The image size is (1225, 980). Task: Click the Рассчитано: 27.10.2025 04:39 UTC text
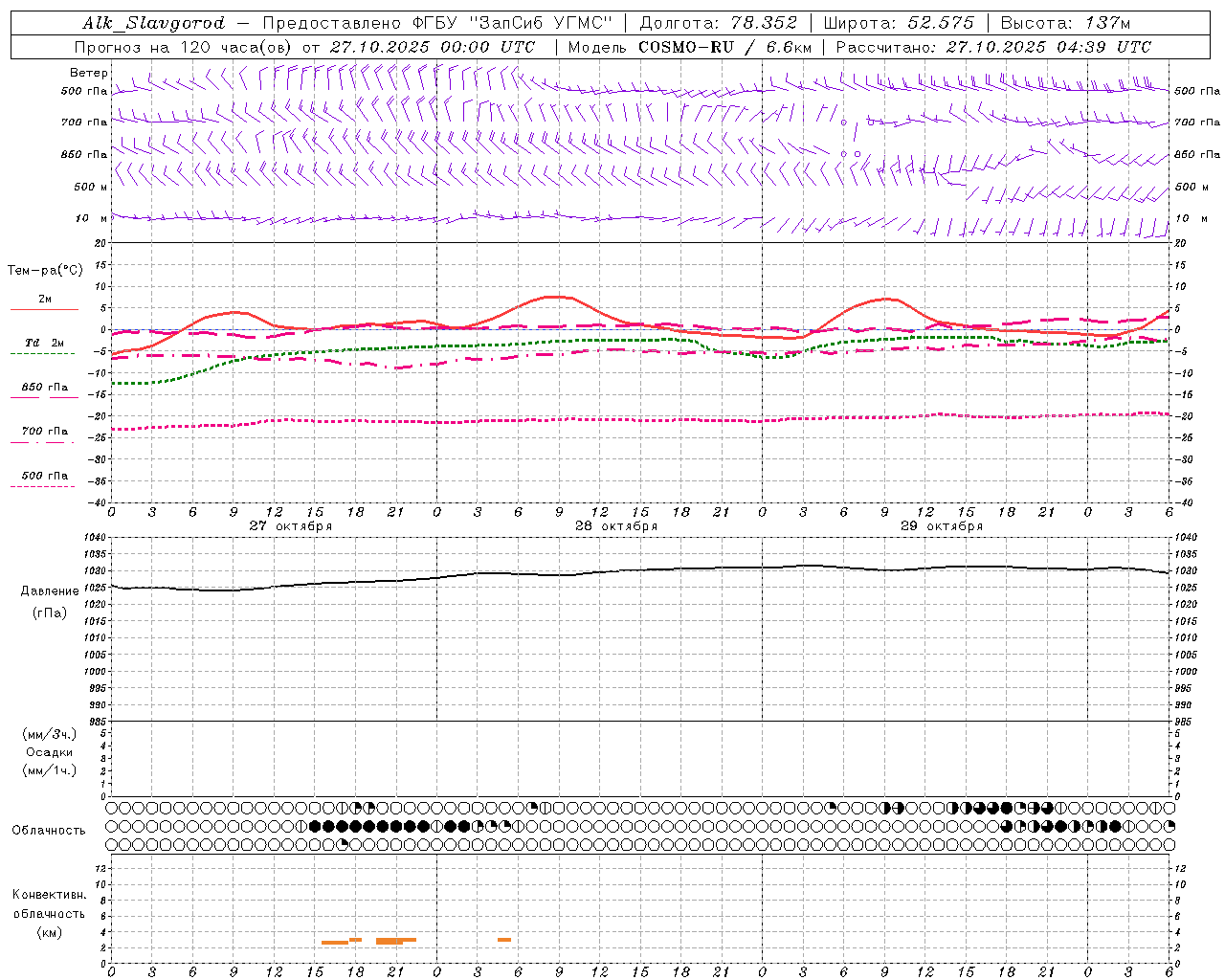coord(993,47)
